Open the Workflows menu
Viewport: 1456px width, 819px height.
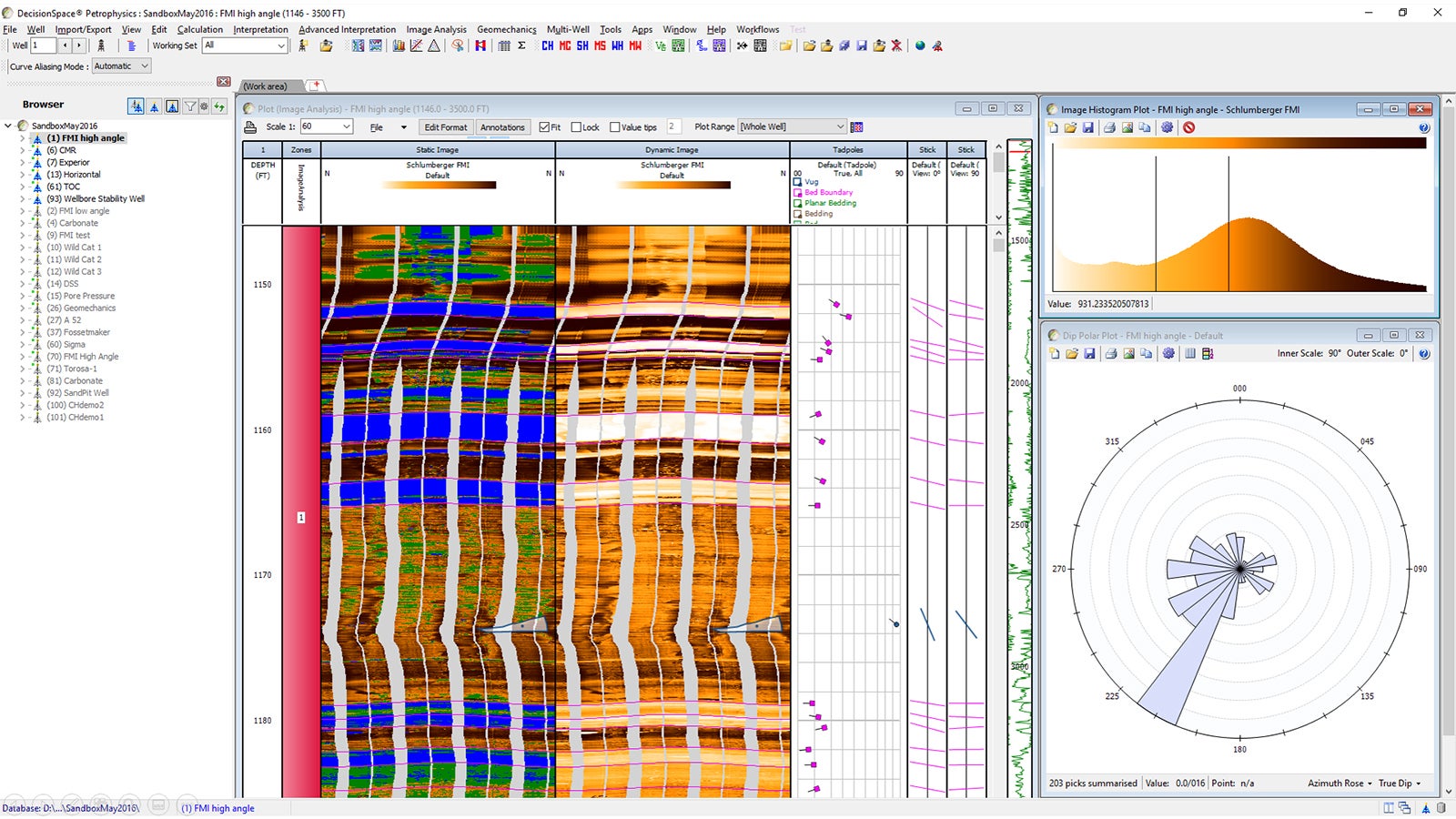(757, 29)
